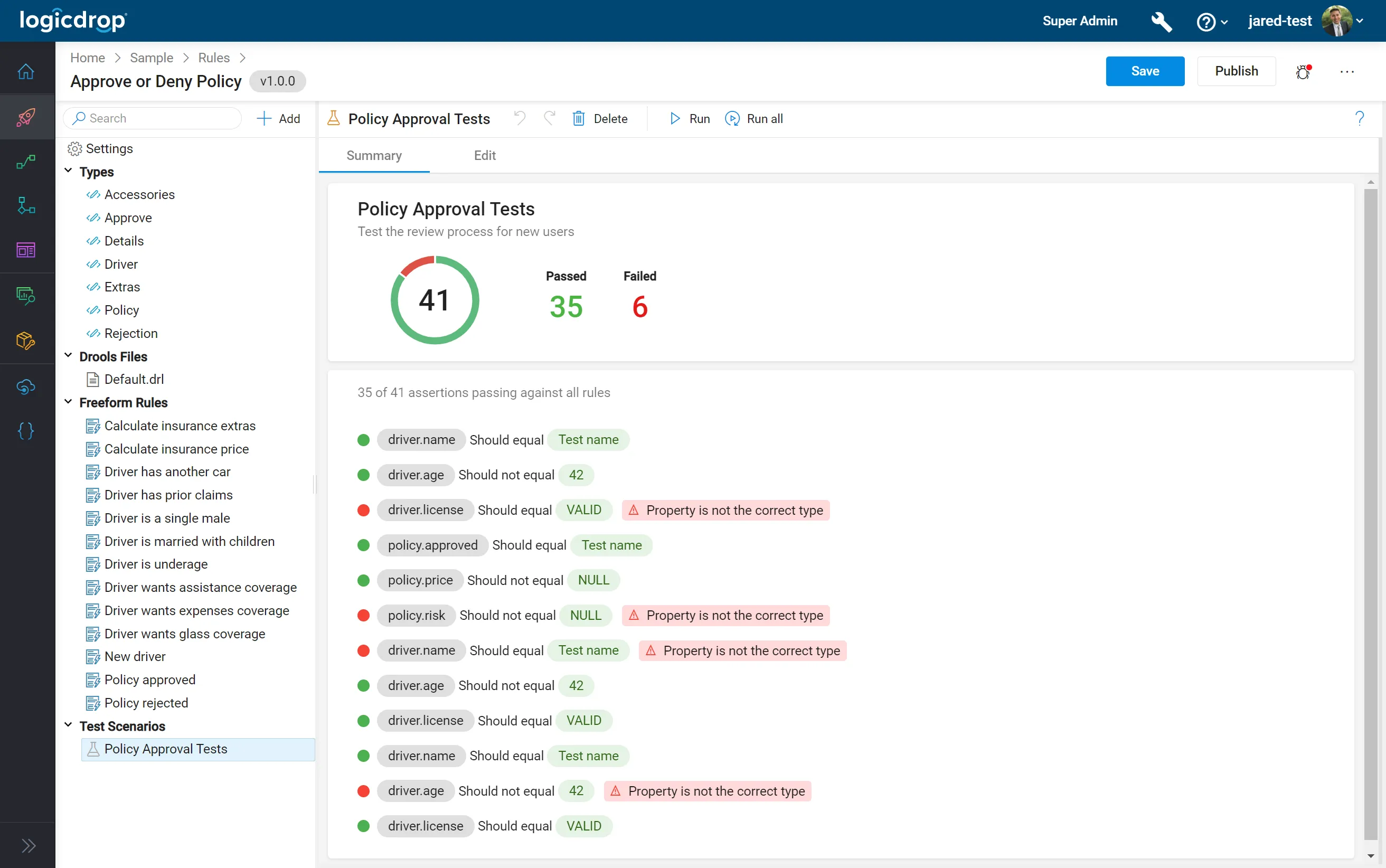1386x868 pixels.
Task: Delete the Policy Approval Tests scenario
Action: point(600,119)
